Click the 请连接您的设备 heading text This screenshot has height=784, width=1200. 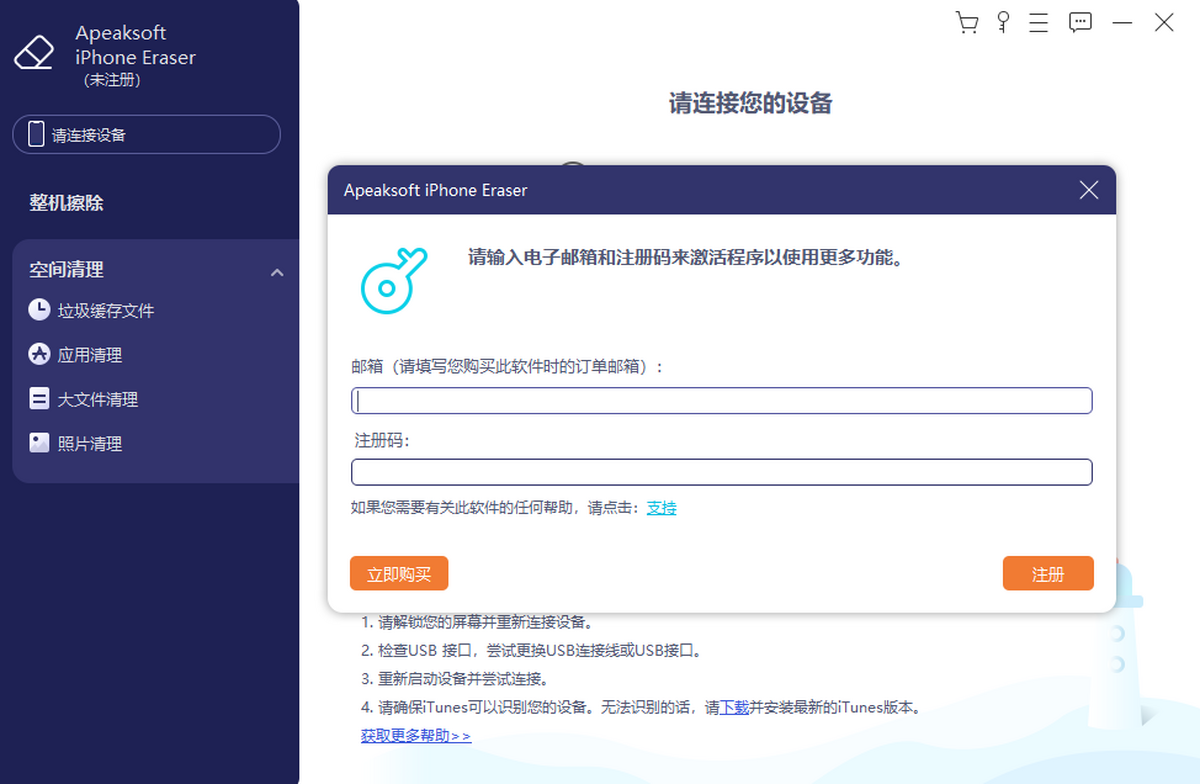tap(750, 103)
